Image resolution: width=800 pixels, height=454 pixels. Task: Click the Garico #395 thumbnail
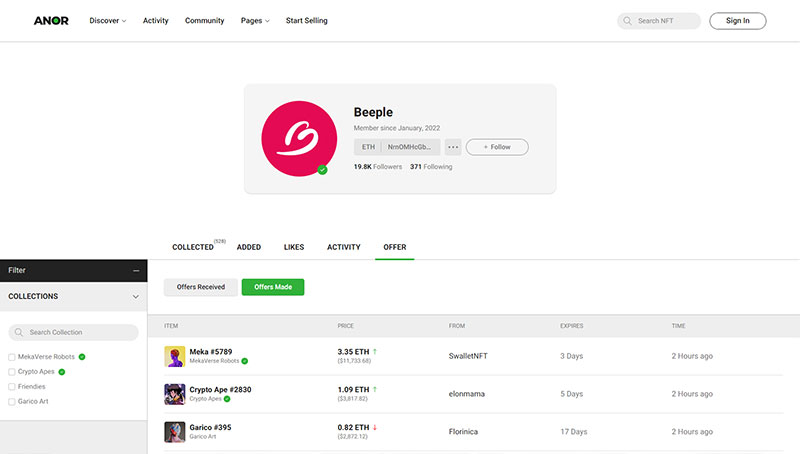174,432
